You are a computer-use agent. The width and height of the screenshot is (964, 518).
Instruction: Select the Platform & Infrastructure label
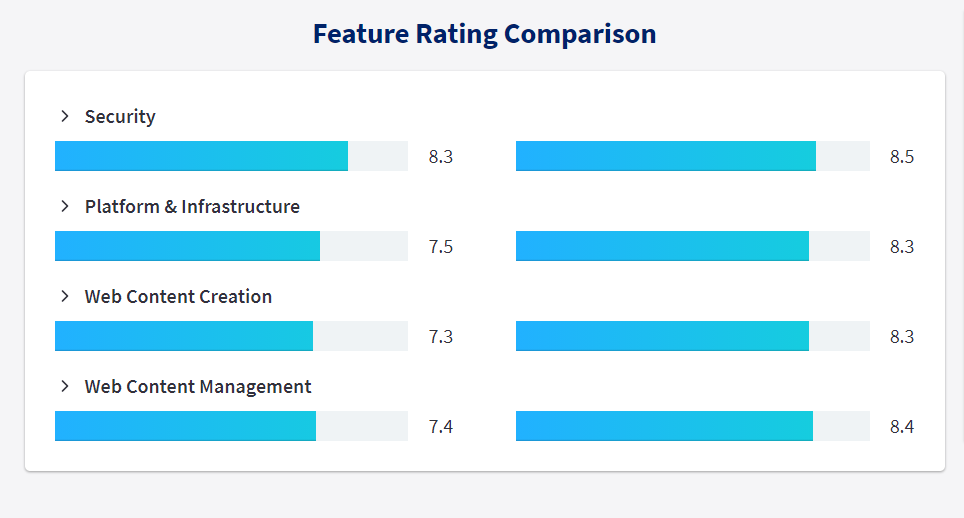[x=192, y=206]
